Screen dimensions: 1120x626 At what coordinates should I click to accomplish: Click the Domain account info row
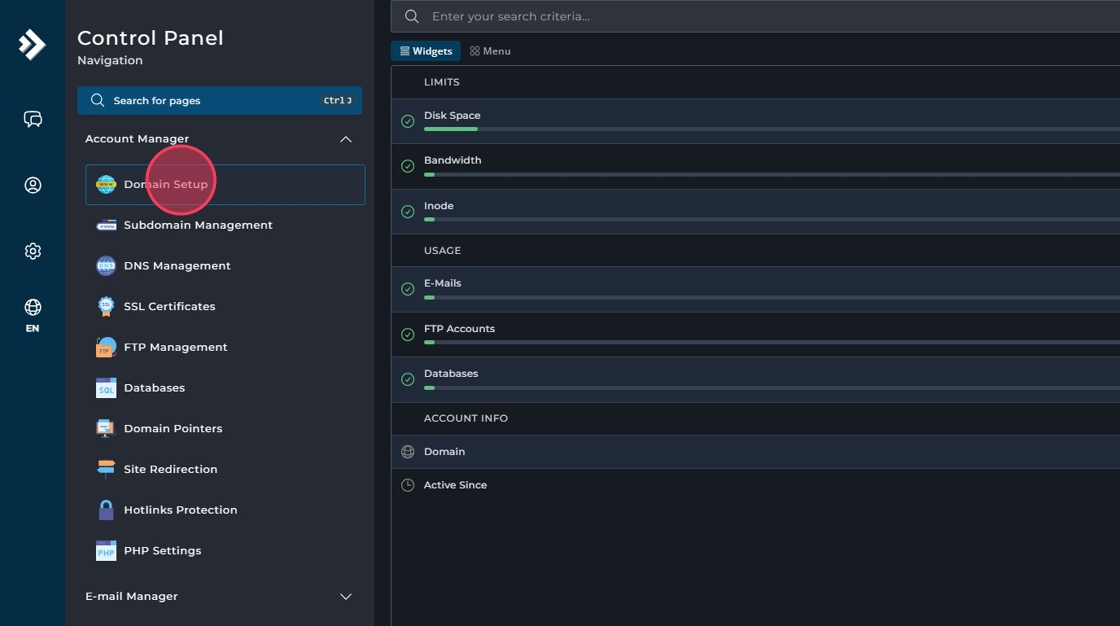point(756,452)
